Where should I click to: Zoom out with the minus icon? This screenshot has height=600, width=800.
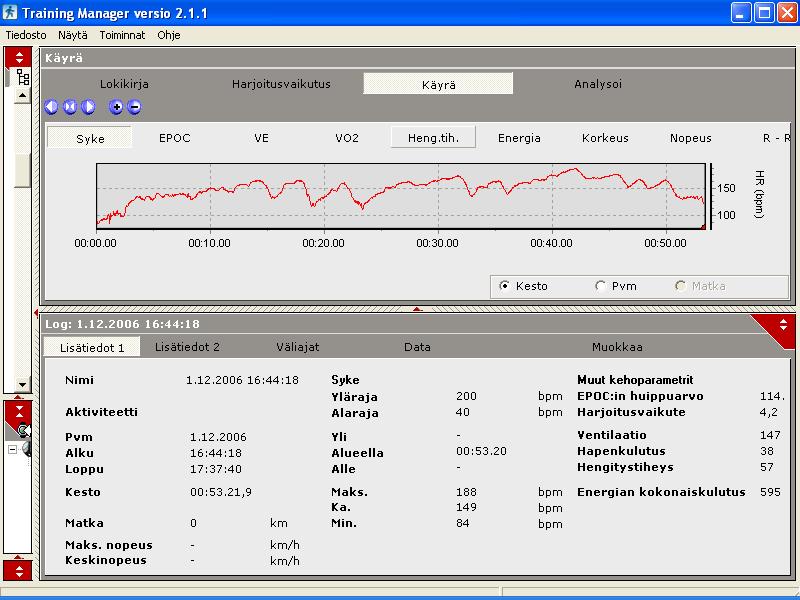134,107
